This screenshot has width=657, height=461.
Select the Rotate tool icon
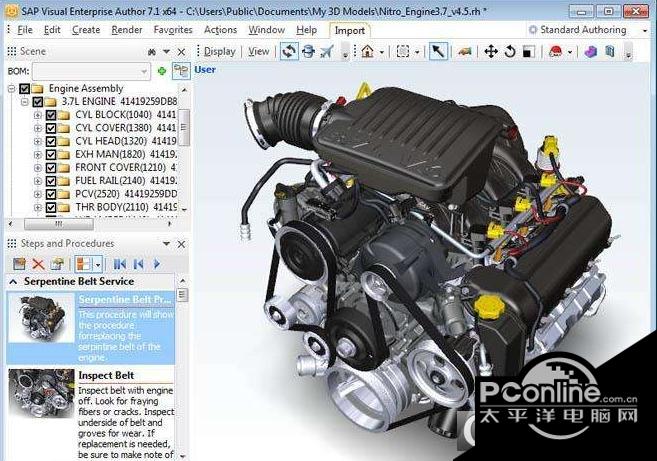pyautogui.click(x=510, y=52)
